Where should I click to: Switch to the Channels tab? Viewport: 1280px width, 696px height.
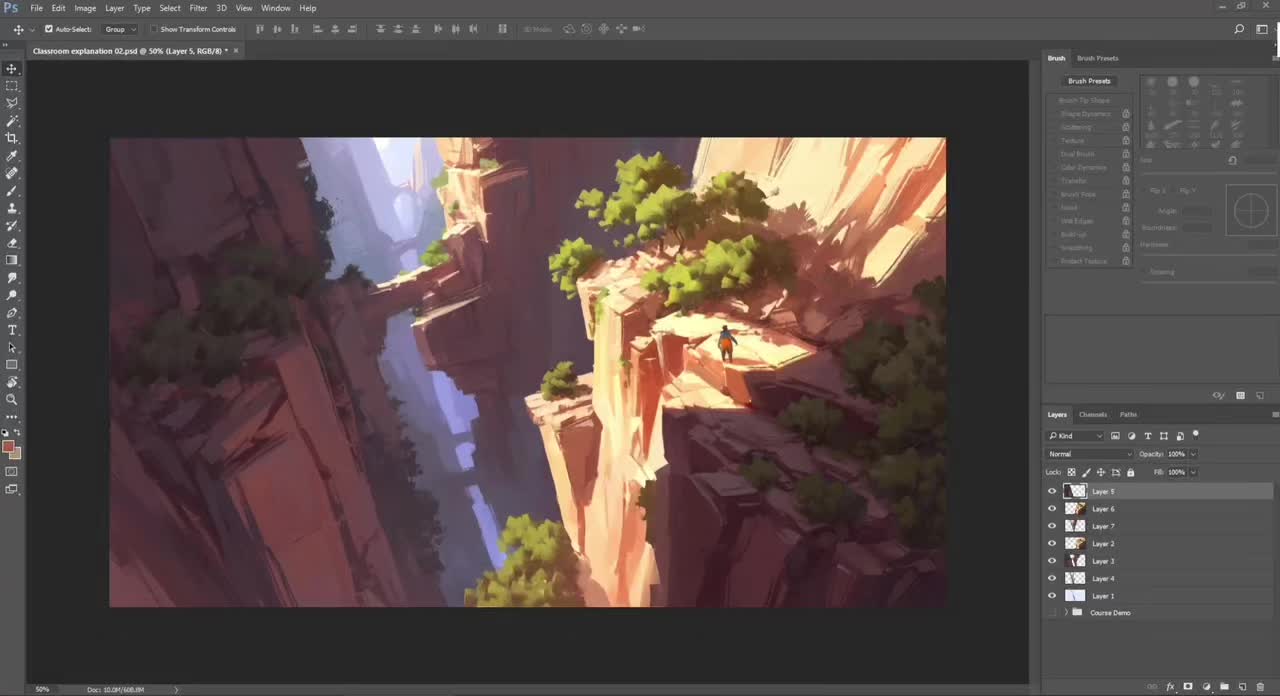[1093, 414]
